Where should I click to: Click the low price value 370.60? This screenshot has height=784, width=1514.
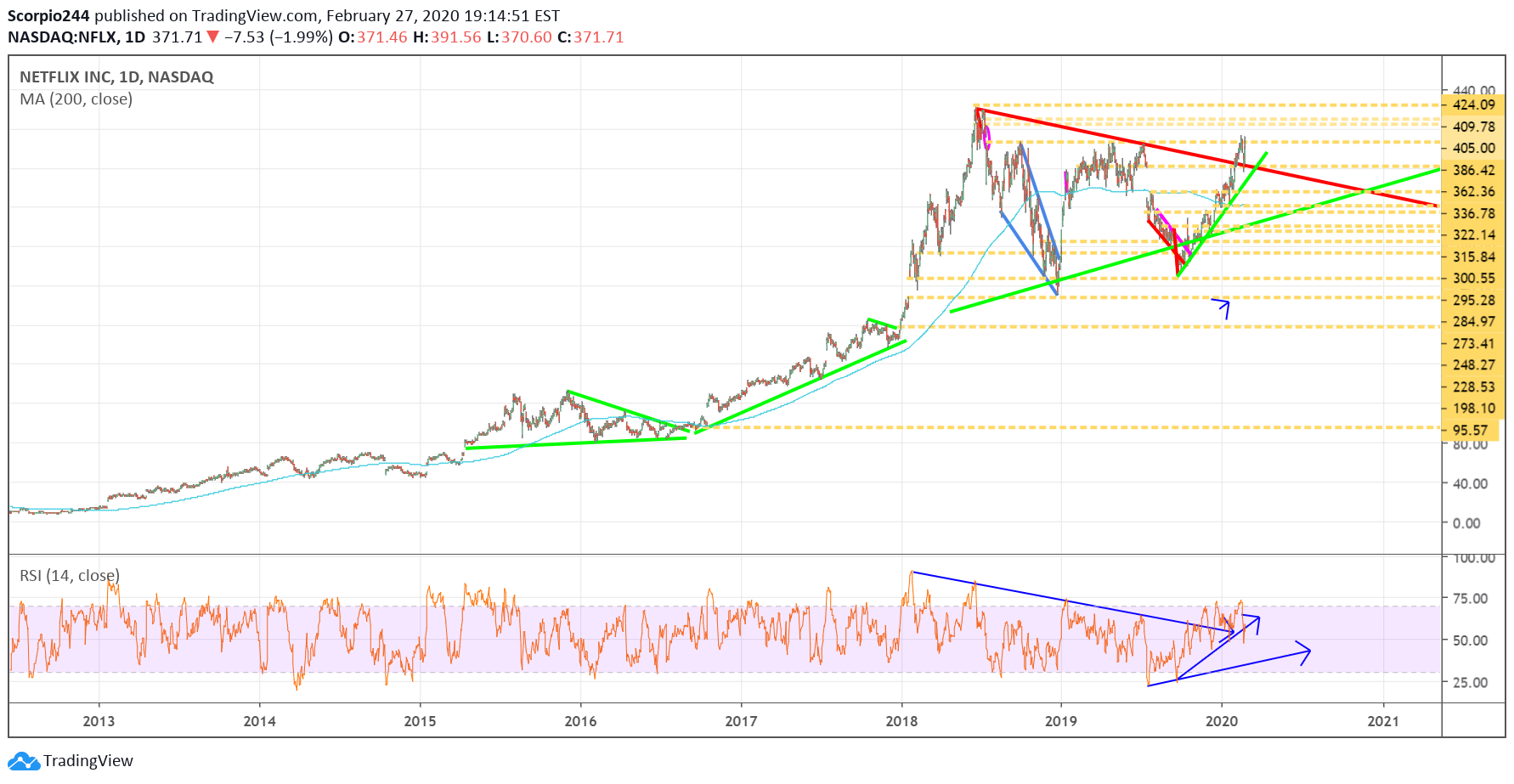(526, 37)
